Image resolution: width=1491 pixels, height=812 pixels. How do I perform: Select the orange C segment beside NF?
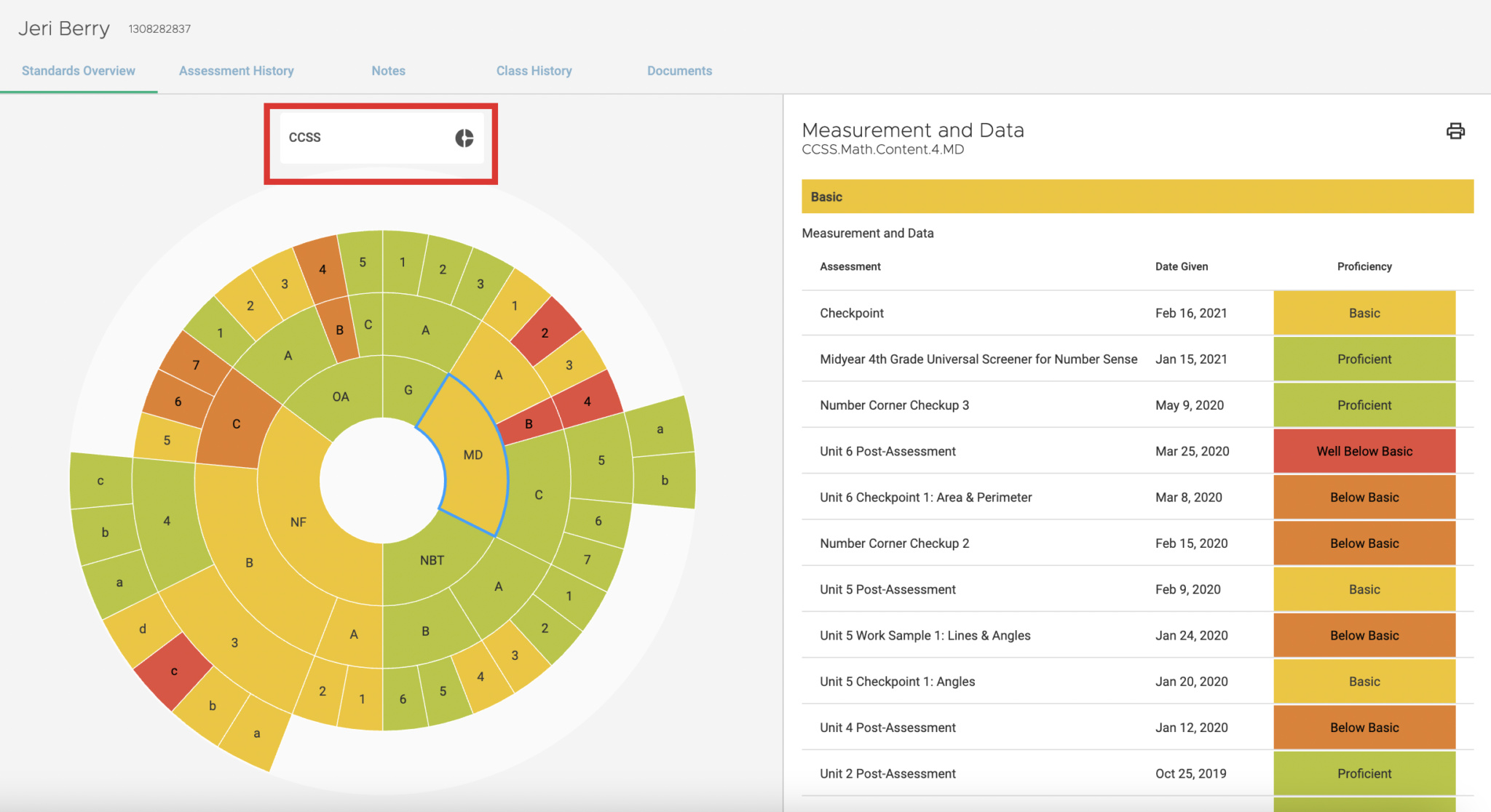[x=236, y=423]
